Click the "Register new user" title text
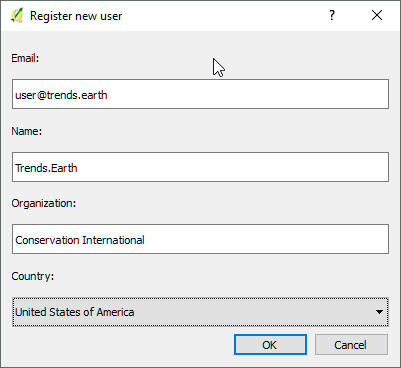This screenshot has height=368, width=401. tap(76, 16)
